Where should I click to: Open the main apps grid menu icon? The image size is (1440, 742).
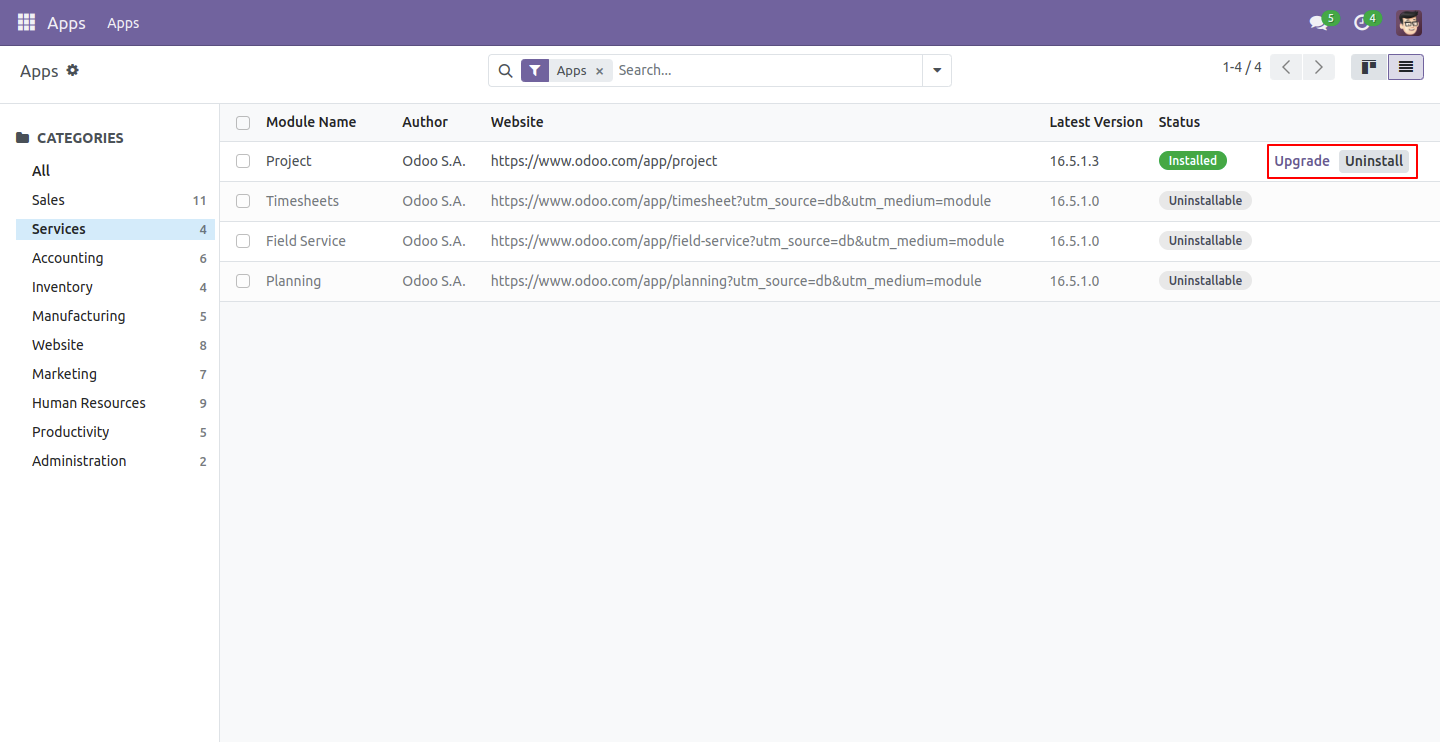click(26, 22)
